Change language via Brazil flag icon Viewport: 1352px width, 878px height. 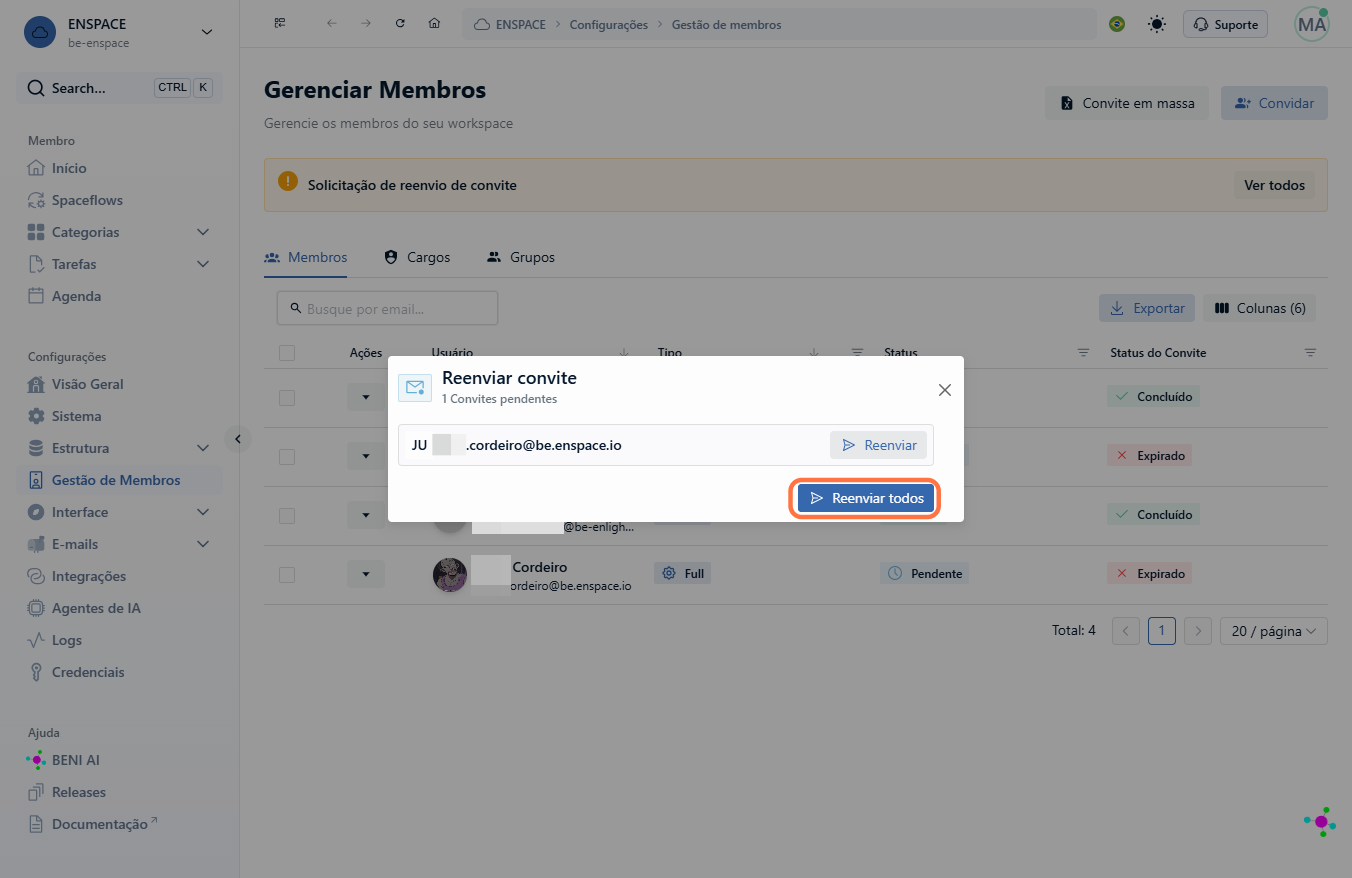[x=1117, y=24]
